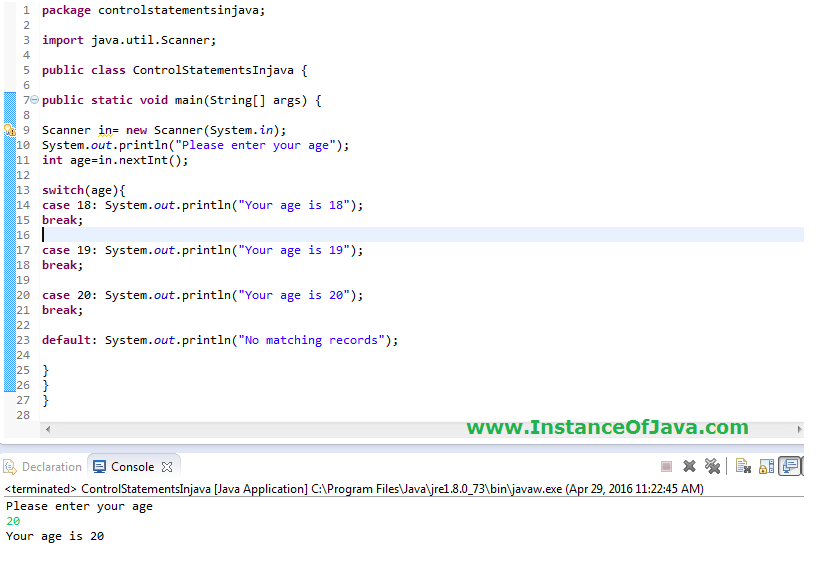833x570 pixels.
Task: Place the cursor on empty line 16
Action: pyautogui.click(x=422, y=235)
